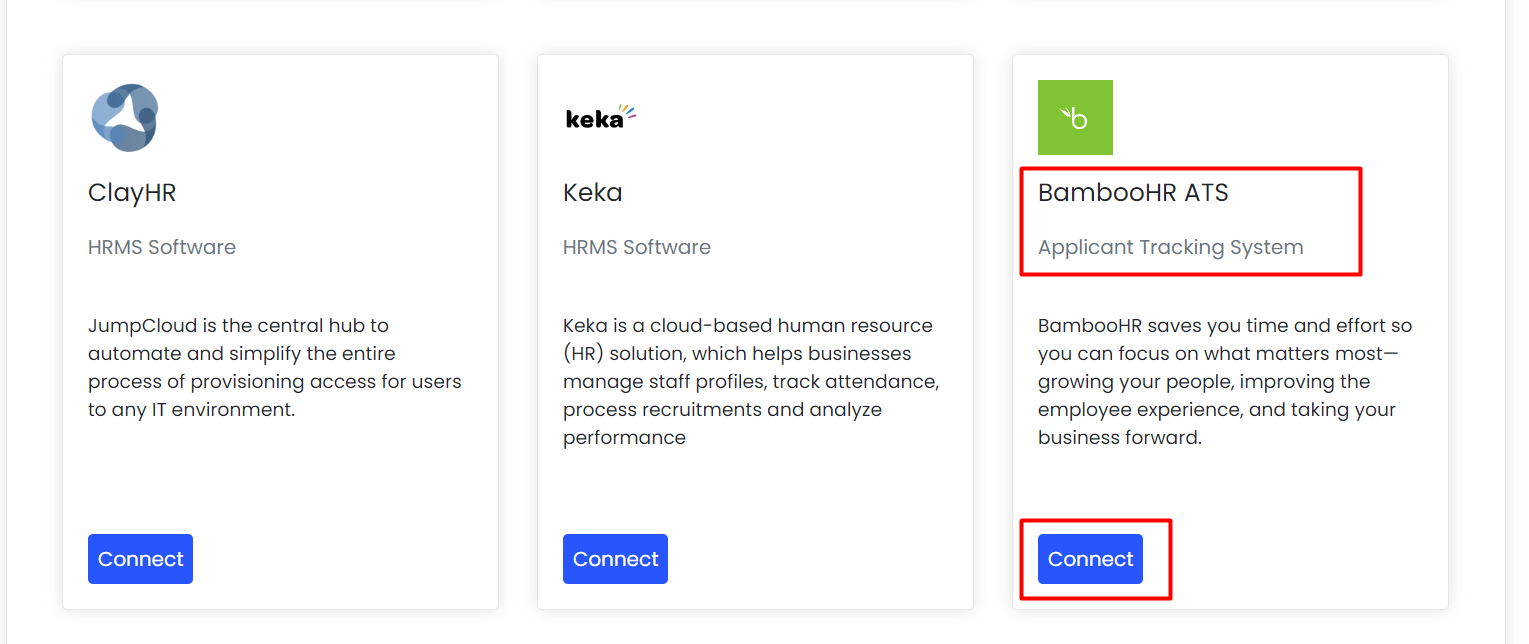The width and height of the screenshot is (1529, 644).
Task: Click the Keka cloud-based HR description
Action: pyautogui.click(x=751, y=381)
